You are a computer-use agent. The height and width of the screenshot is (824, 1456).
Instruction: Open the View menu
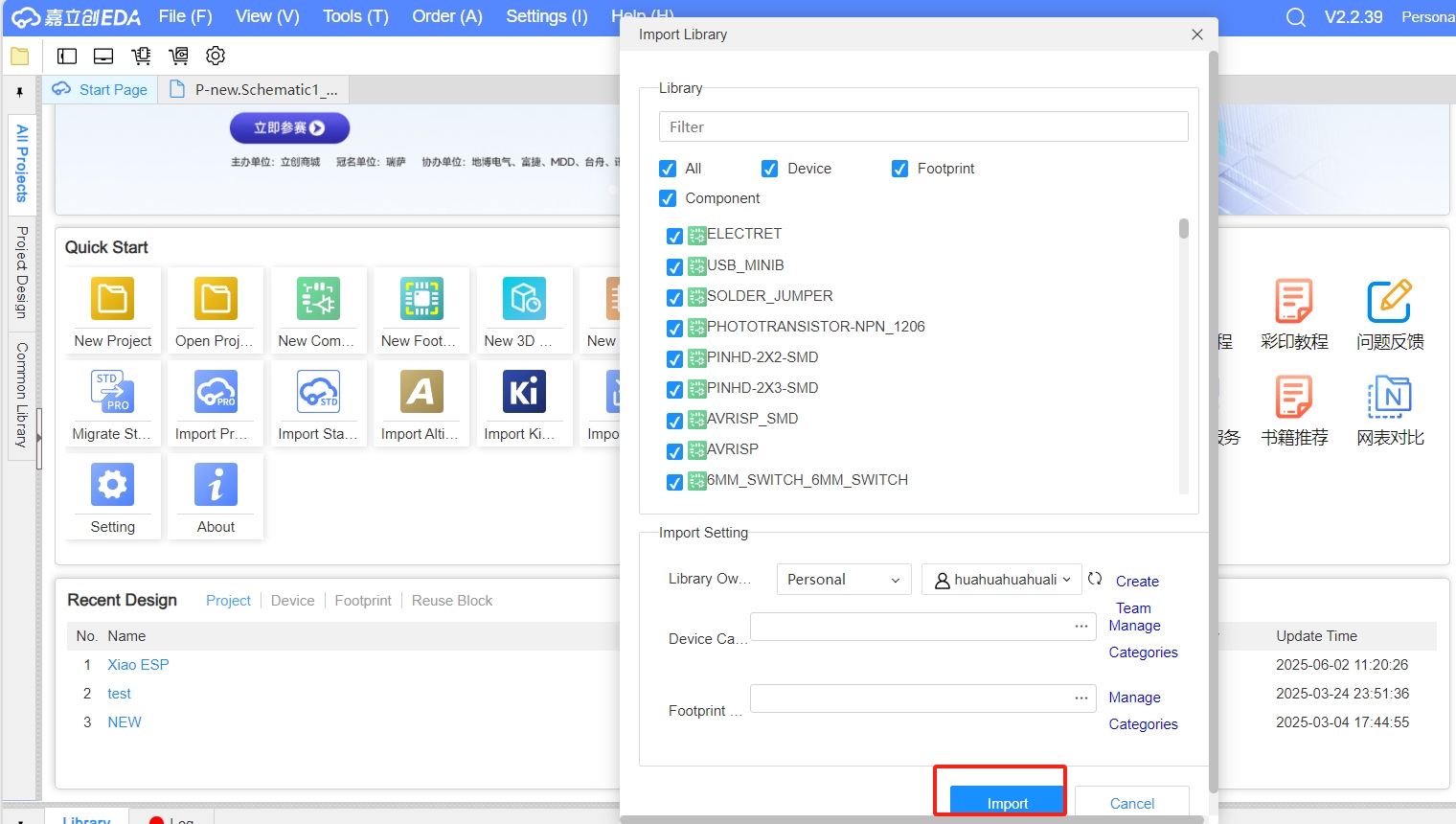tap(267, 16)
